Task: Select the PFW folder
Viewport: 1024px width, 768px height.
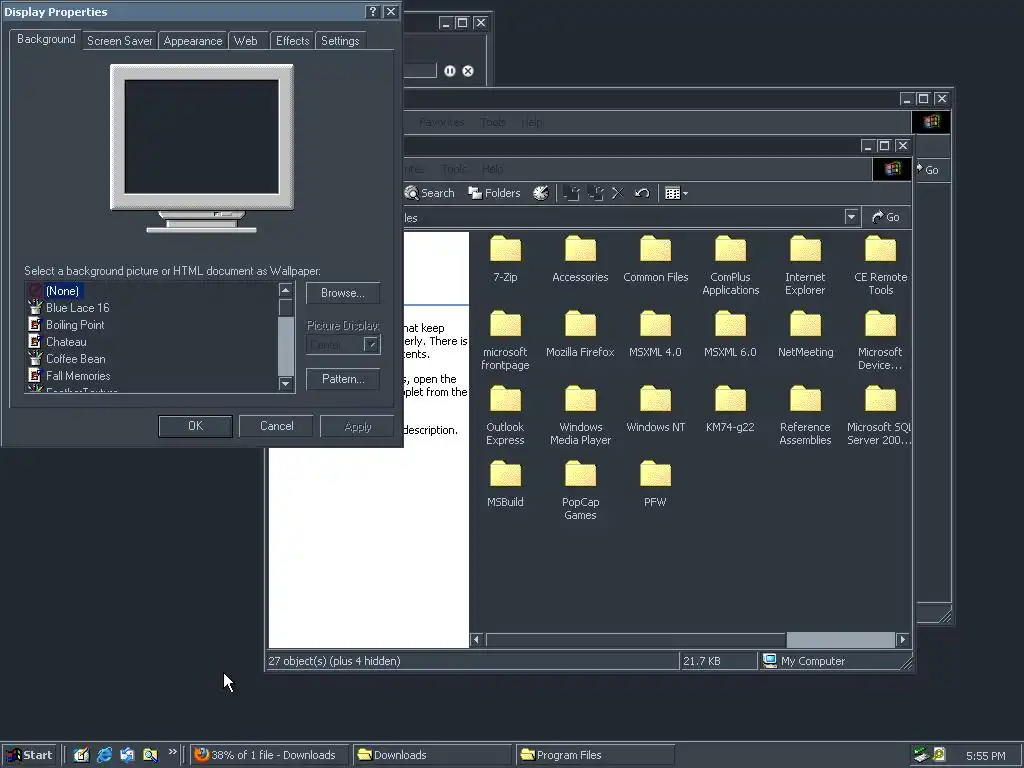Action: [x=655, y=485]
